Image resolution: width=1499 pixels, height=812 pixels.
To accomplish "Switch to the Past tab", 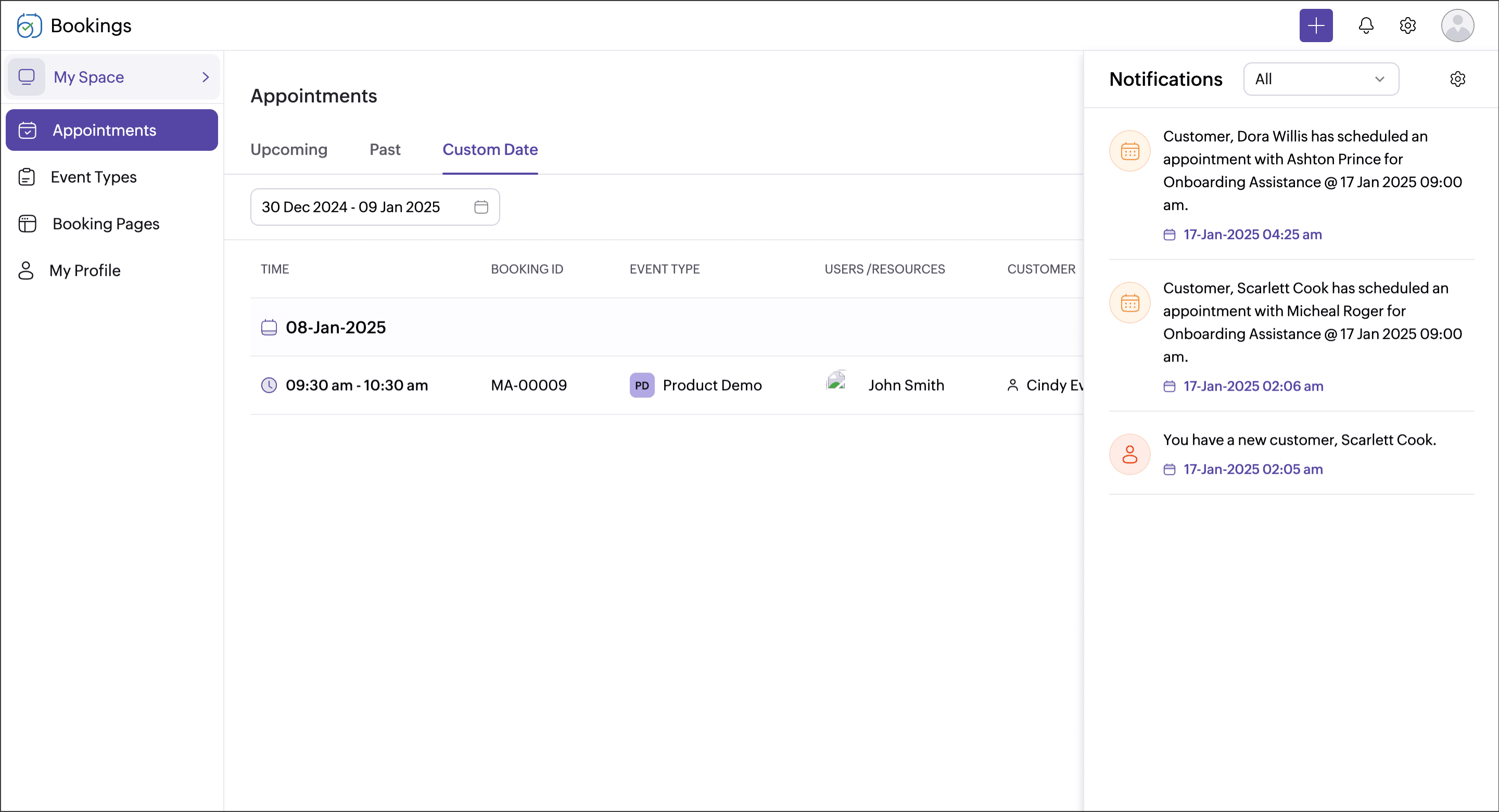I will (385, 150).
